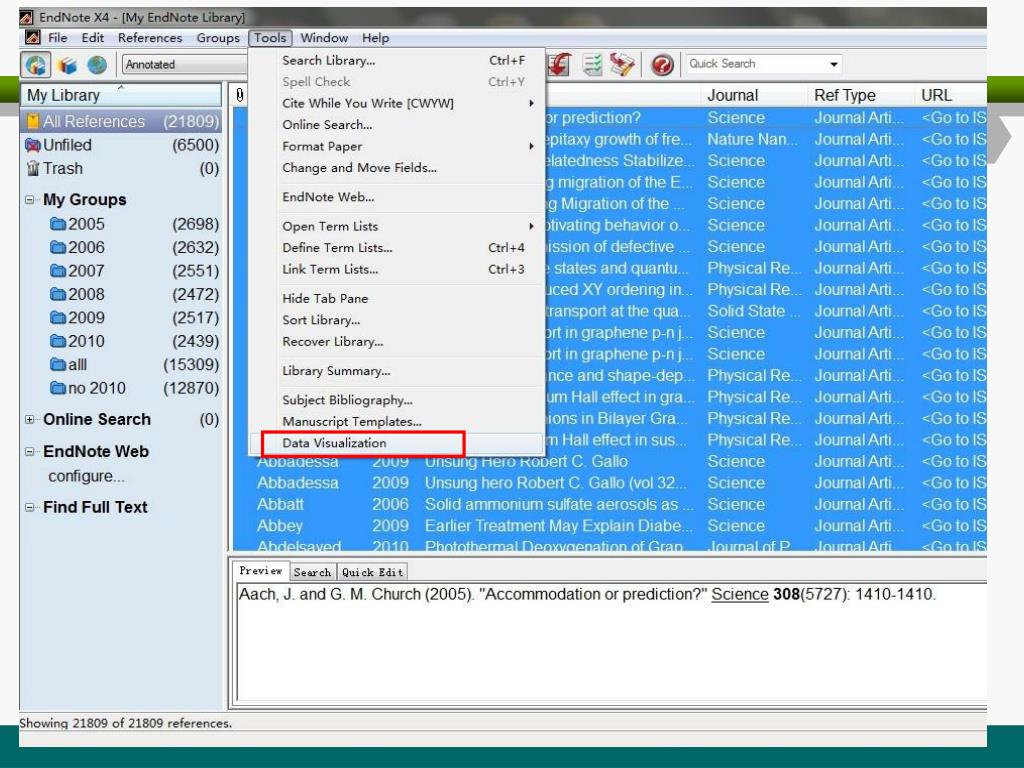Click the folder icon of group 2007
Viewport: 1024px width, 768px height.
point(58,271)
